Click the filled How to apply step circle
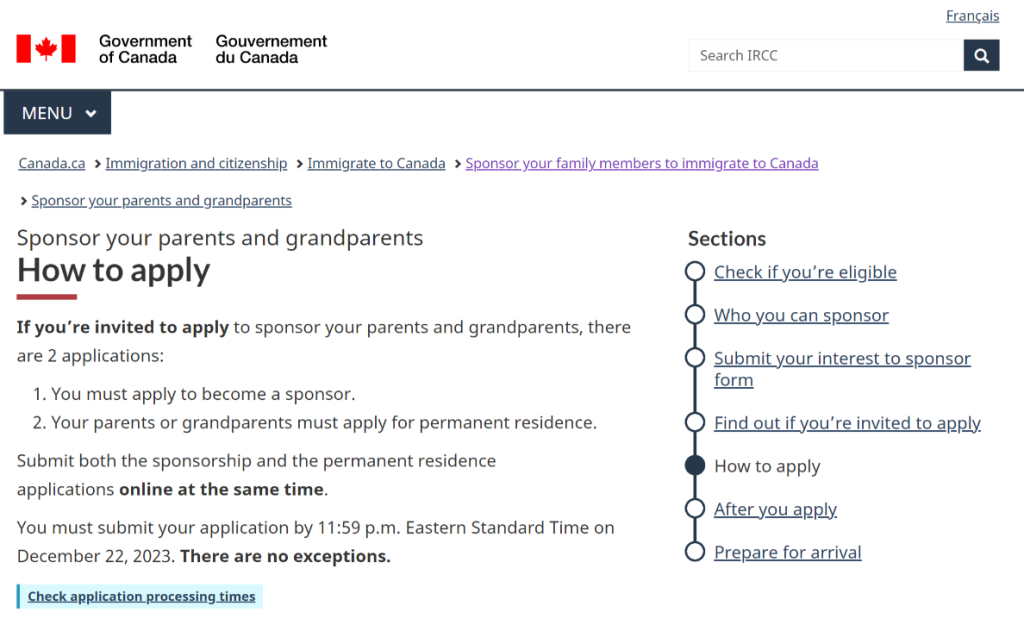Screen dimensions: 1024x631 [x=695, y=465]
